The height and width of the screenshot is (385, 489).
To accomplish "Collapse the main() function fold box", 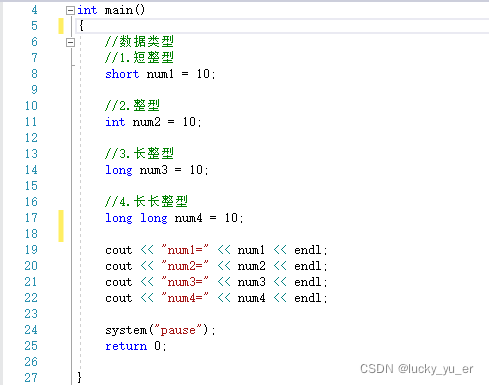I will click(70, 11).
